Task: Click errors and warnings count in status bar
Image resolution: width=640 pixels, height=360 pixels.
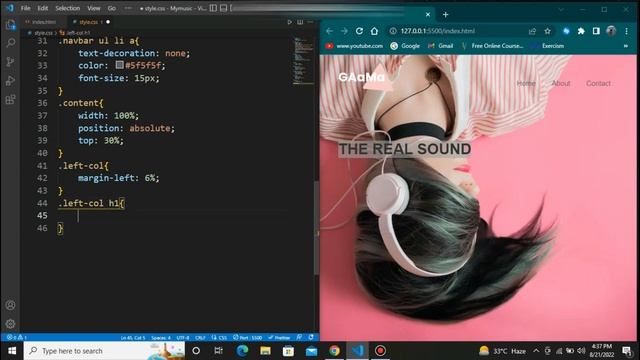Action: [16, 338]
